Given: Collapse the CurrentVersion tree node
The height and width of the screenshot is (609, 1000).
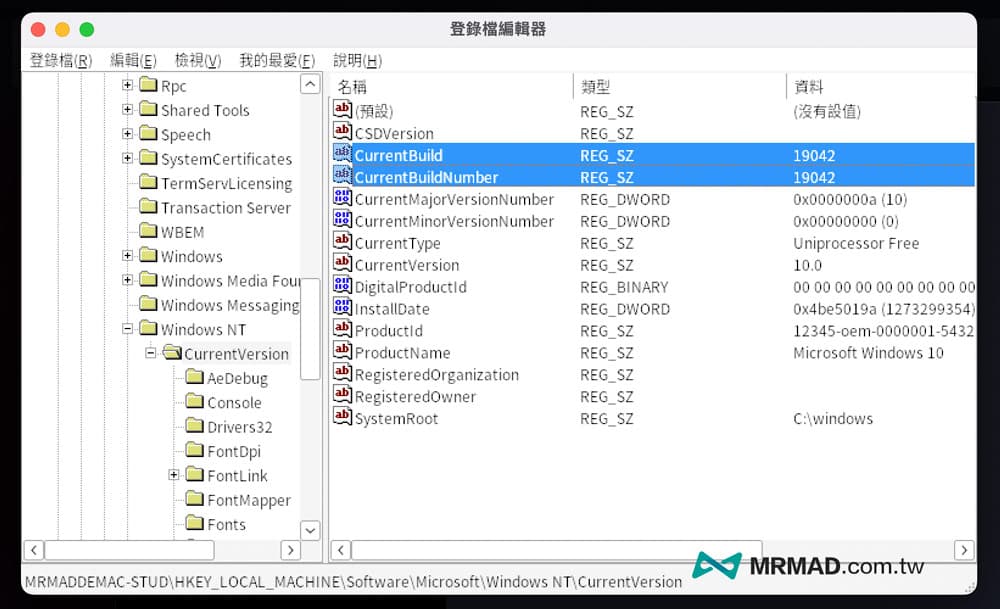Looking at the screenshot, I should click(x=151, y=353).
